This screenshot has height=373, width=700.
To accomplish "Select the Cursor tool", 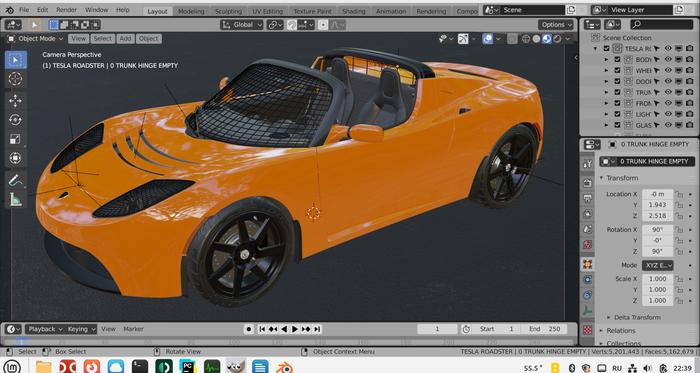I will 15,79.
